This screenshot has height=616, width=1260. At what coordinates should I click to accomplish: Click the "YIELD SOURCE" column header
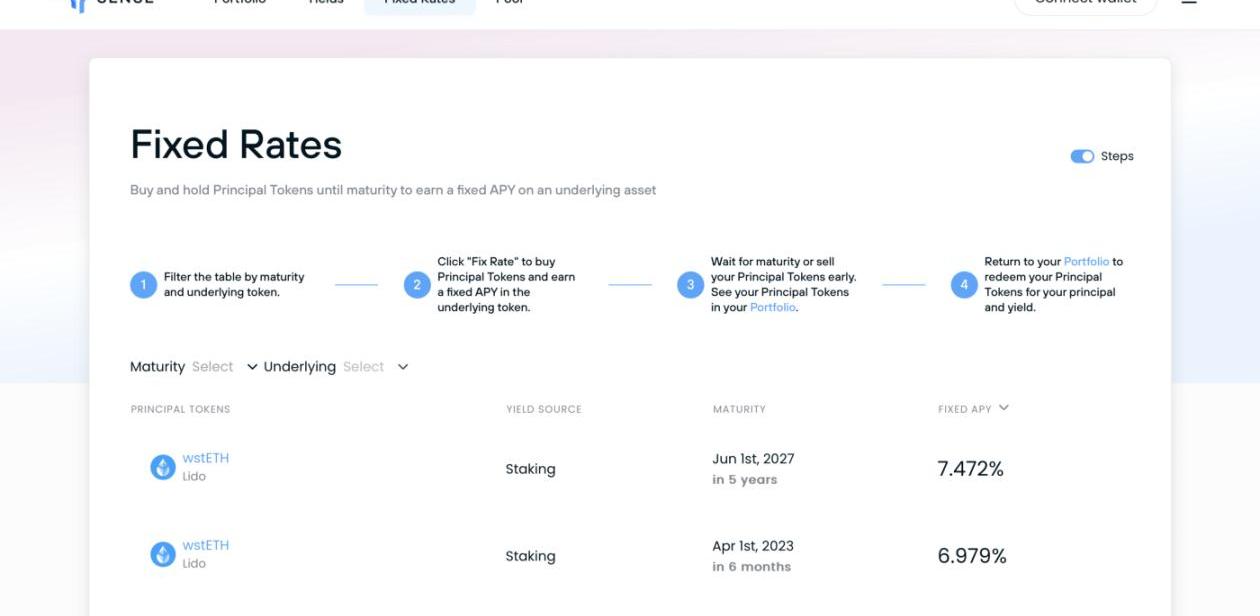tap(543, 409)
